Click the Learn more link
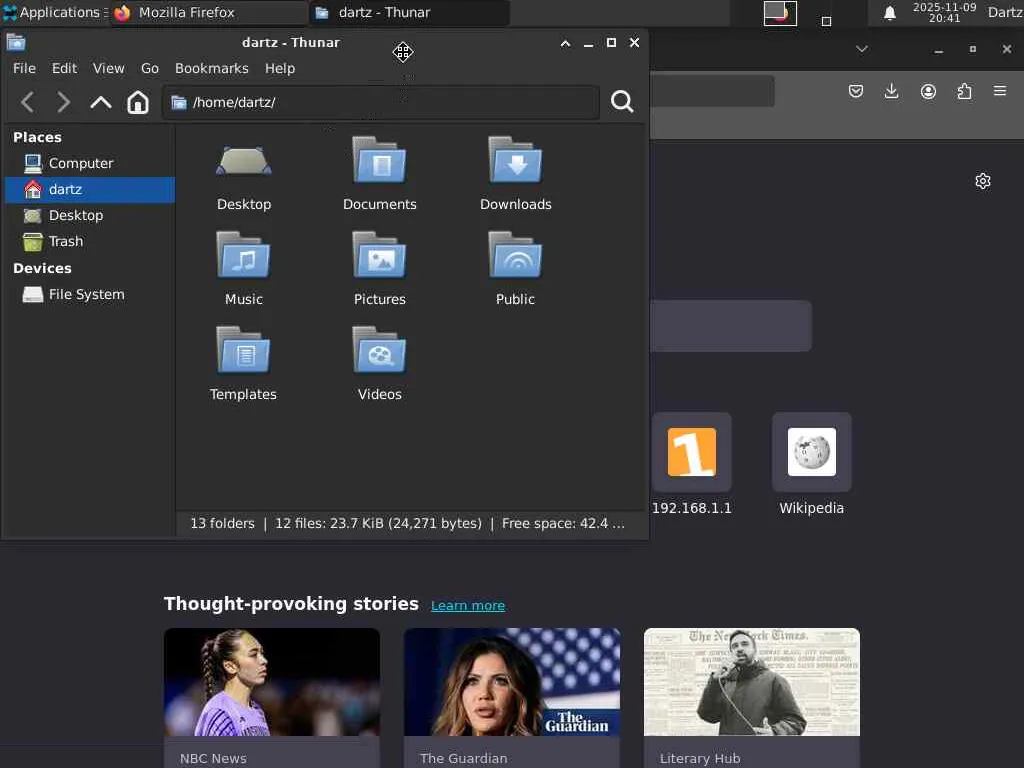Image resolution: width=1024 pixels, height=768 pixels. 467,605
